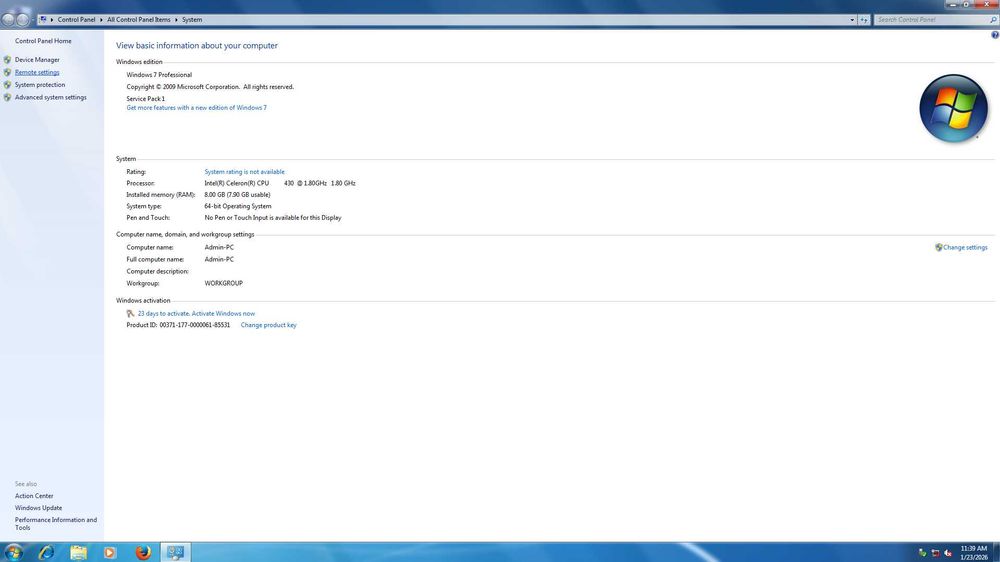Viewport: 1000px width, 562px height.
Task: Click the magnifier icon in Search Control Panel
Action: click(993, 20)
